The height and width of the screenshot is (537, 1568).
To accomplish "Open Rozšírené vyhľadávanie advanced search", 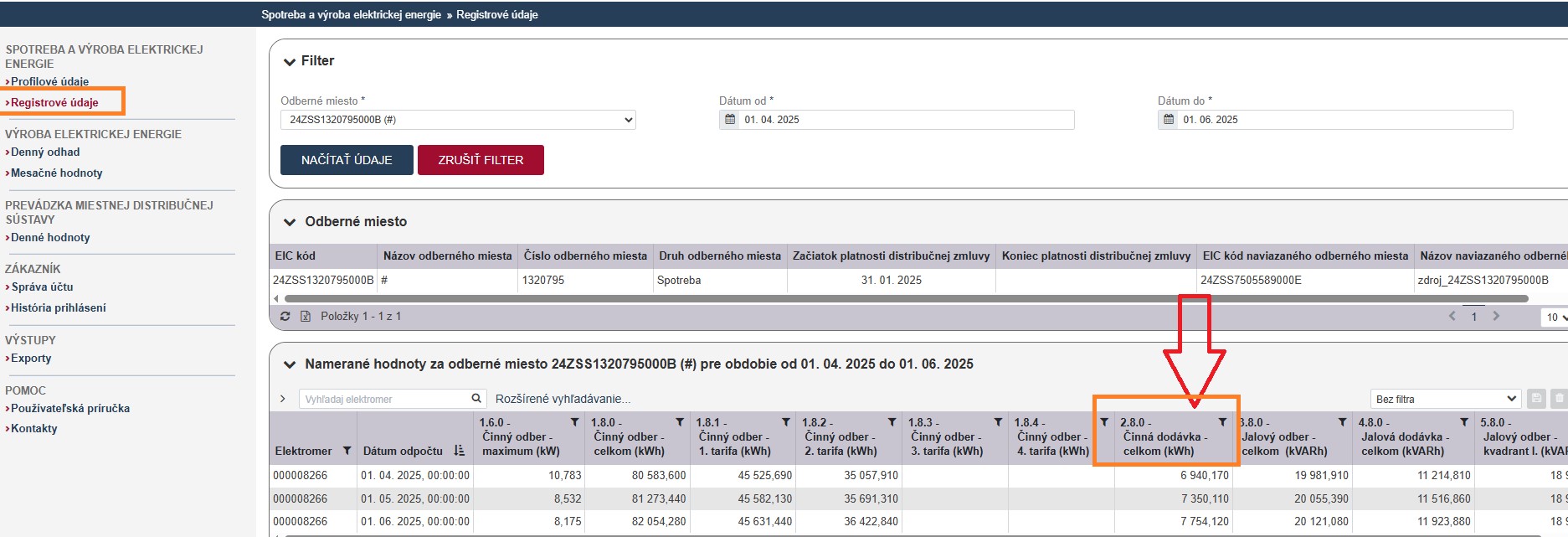I will [x=563, y=399].
